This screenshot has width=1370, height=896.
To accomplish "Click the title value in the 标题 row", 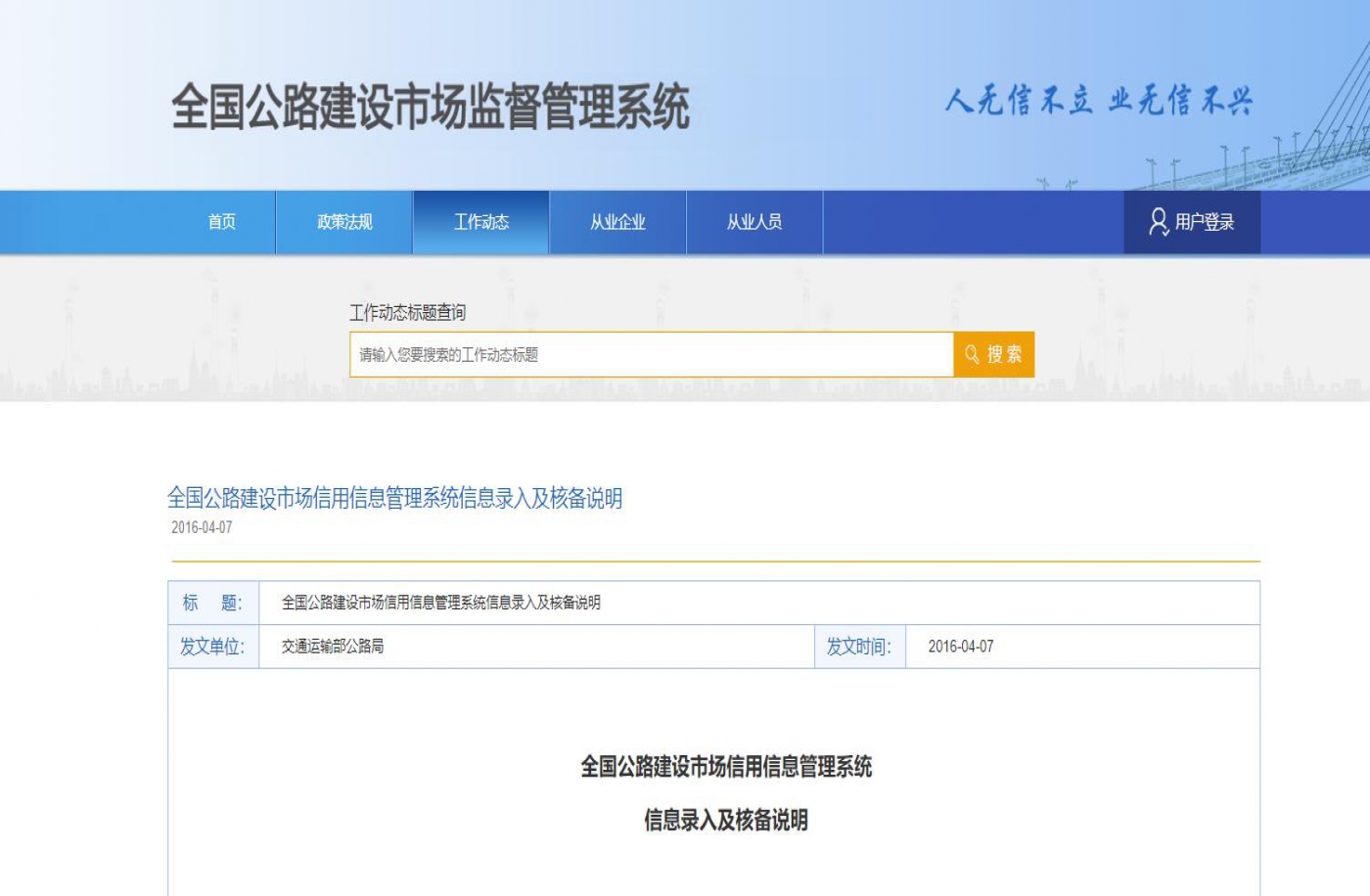I will click(x=441, y=603).
